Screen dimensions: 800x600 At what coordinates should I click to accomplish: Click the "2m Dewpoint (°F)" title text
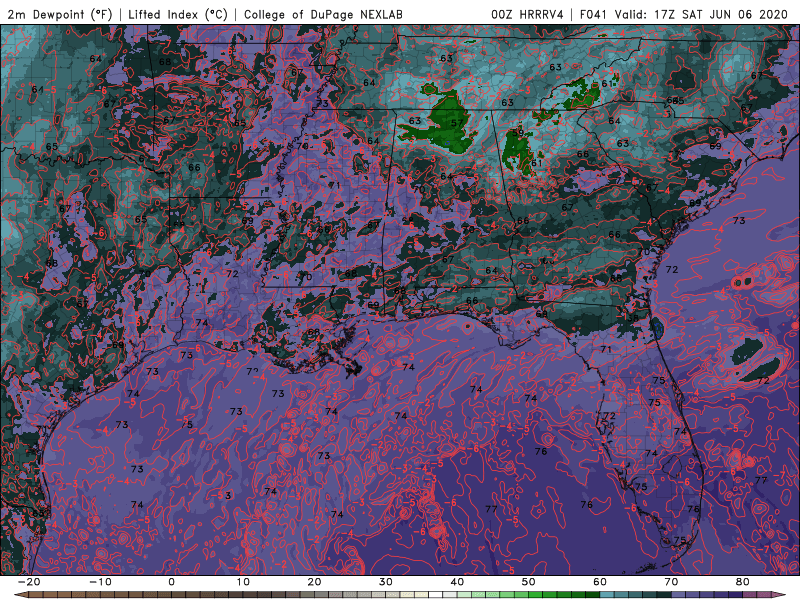point(60,14)
